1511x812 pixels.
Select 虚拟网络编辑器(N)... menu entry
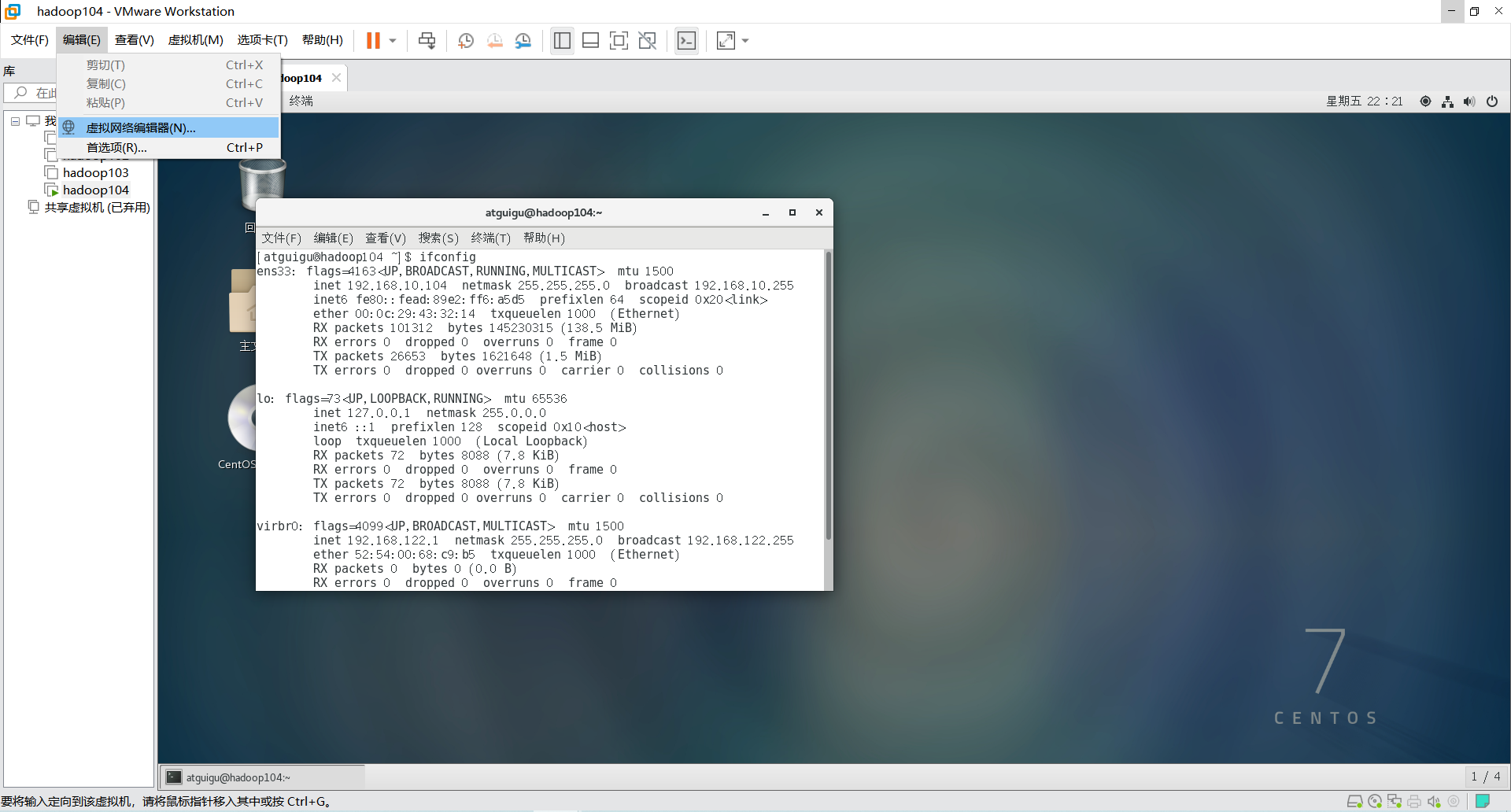tap(168, 127)
